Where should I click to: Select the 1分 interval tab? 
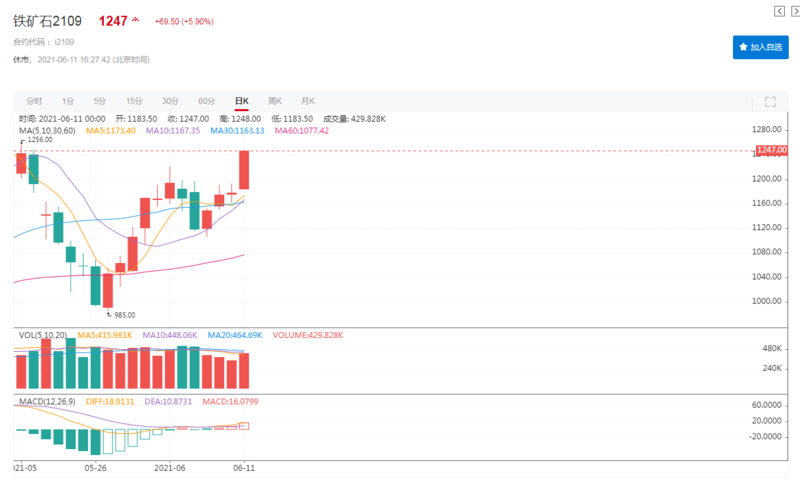(68, 101)
